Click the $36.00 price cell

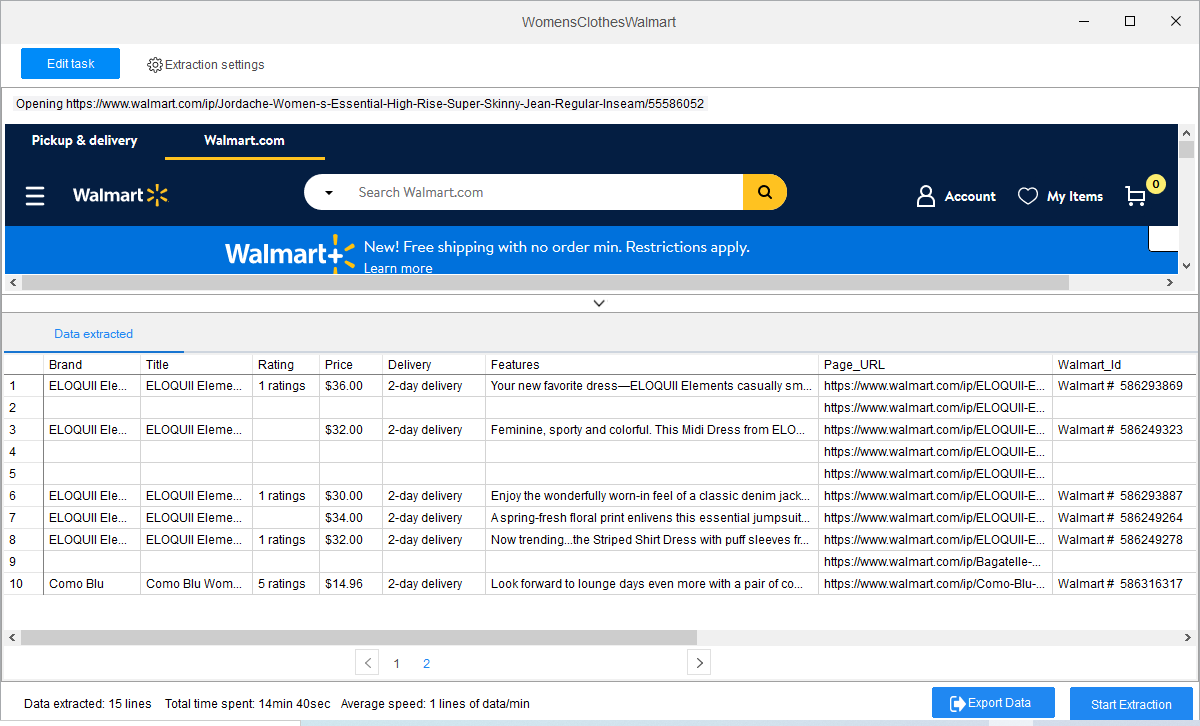tap(351, 386)
